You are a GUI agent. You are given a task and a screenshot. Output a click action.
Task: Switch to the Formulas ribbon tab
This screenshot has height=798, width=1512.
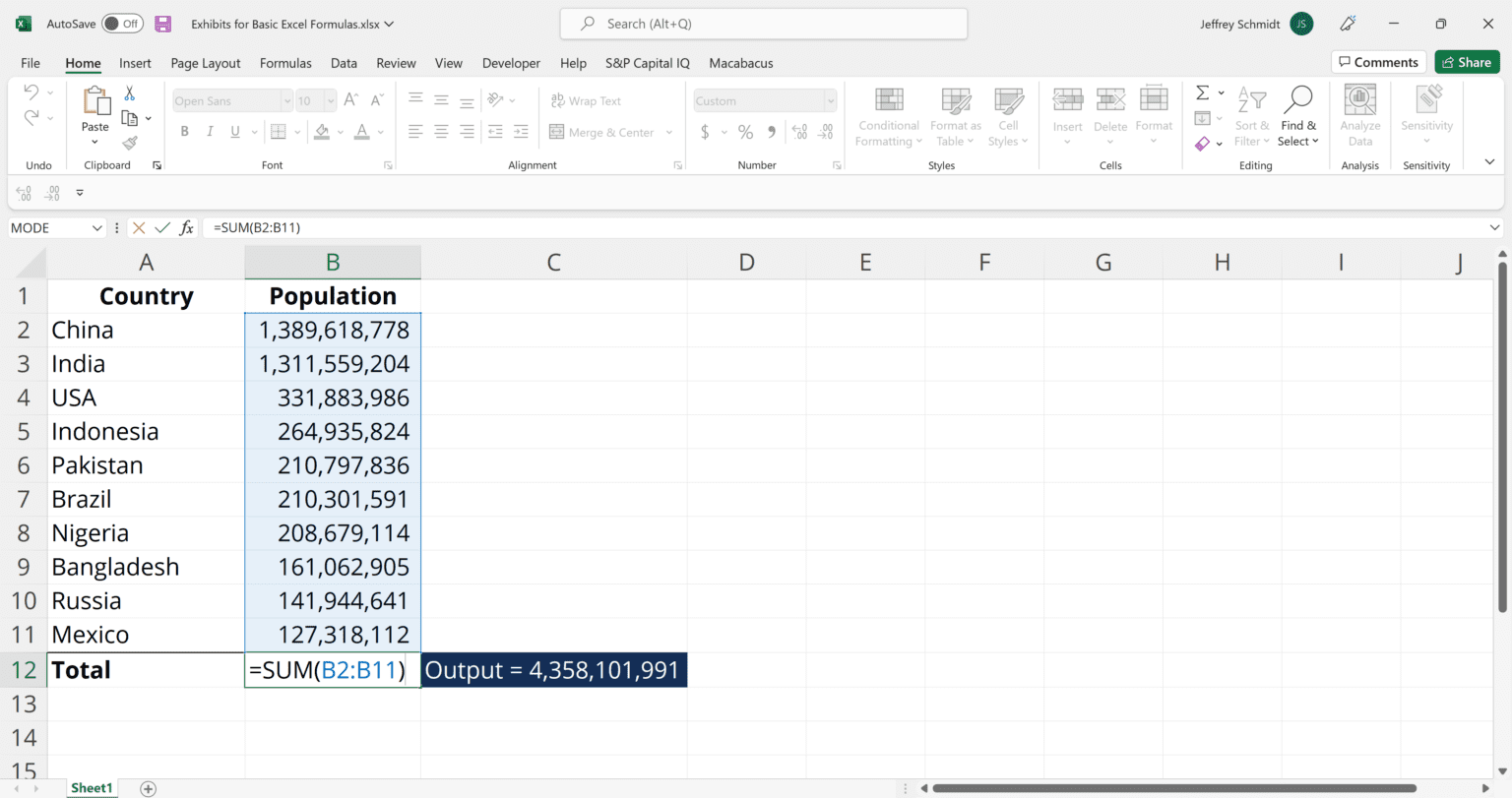(285, 62)
